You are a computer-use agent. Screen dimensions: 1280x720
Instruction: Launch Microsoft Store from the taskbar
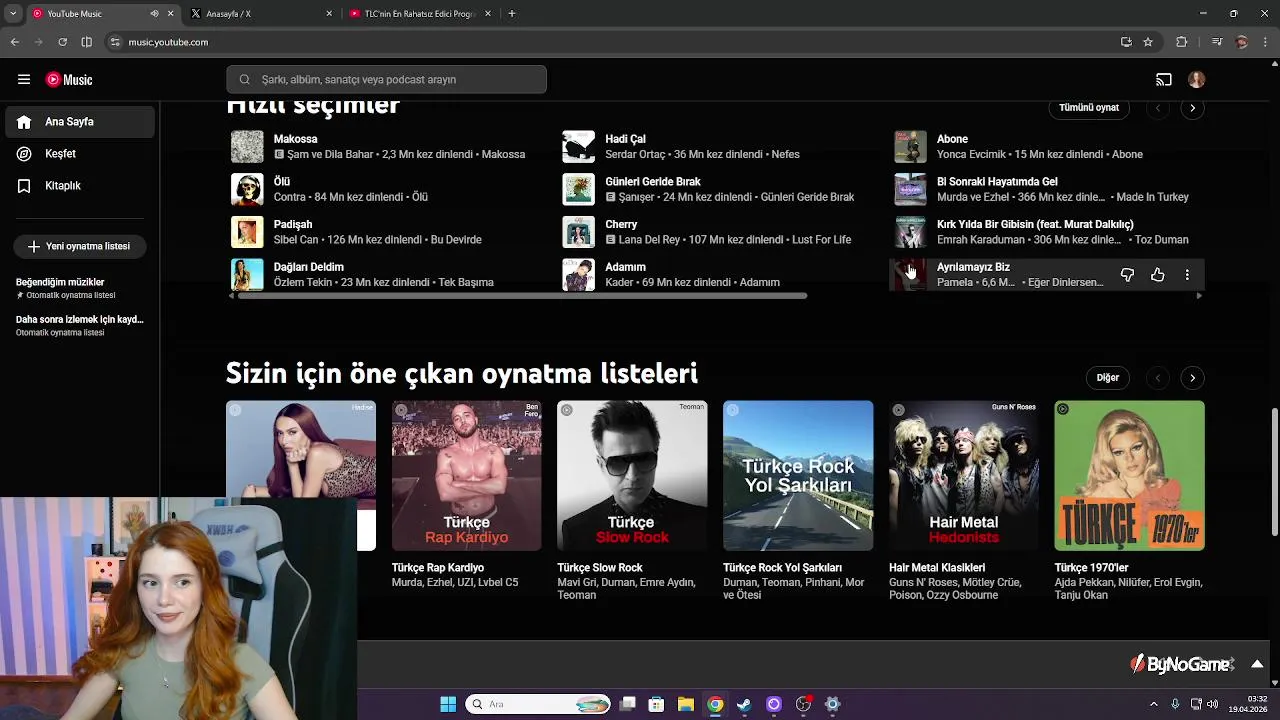pyautogui.click(x=656, y=704)
